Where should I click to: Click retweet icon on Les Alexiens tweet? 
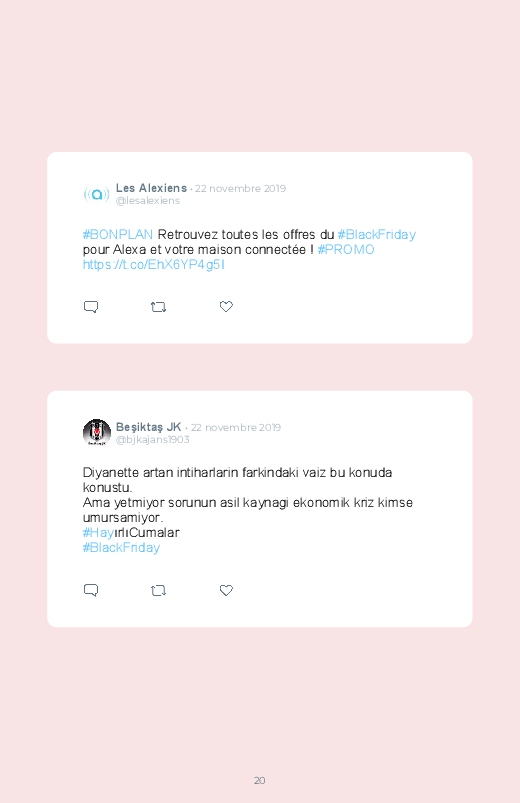click(x=158, y=307)
